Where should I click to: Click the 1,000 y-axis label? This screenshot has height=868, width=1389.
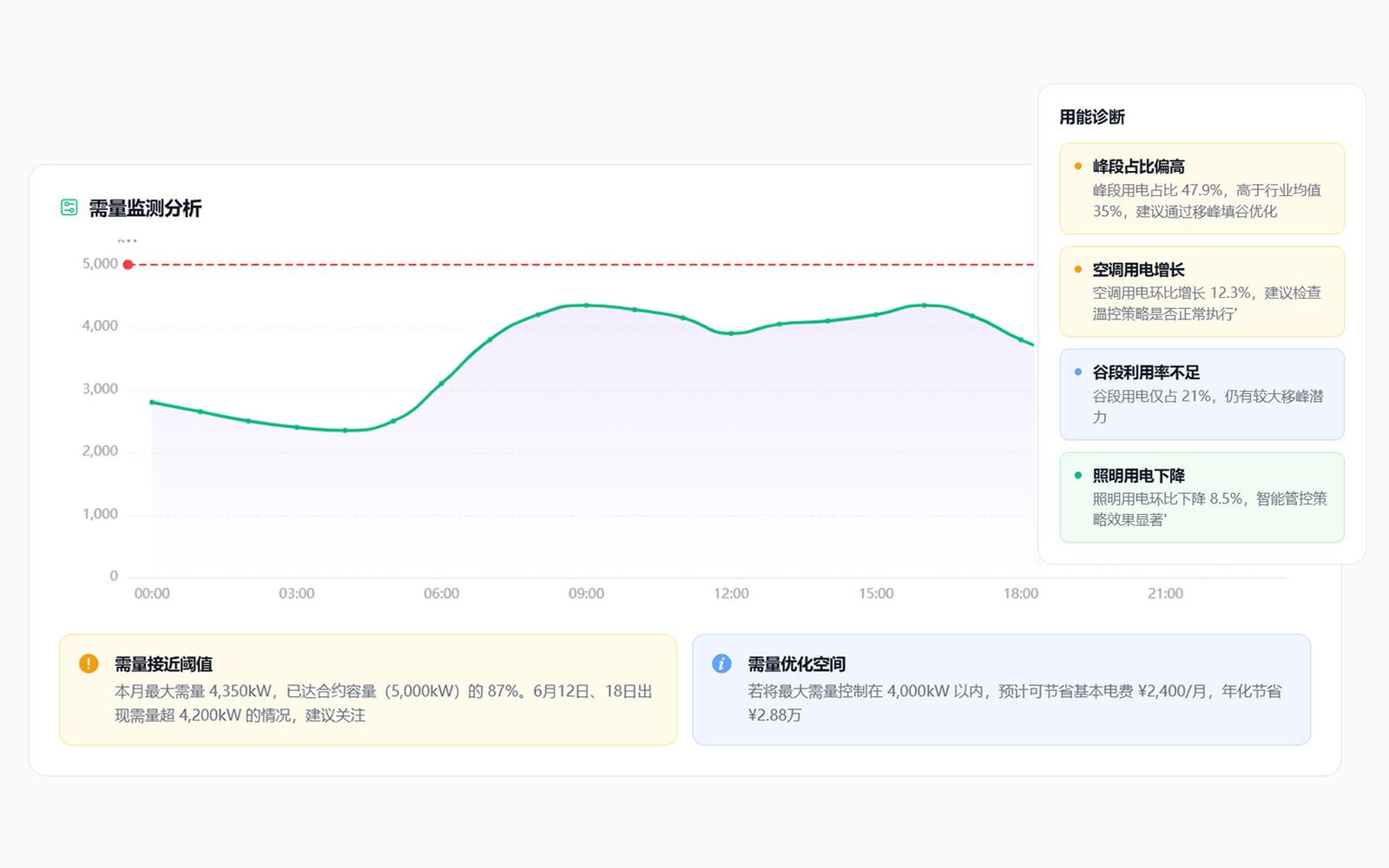pos(100,514)
